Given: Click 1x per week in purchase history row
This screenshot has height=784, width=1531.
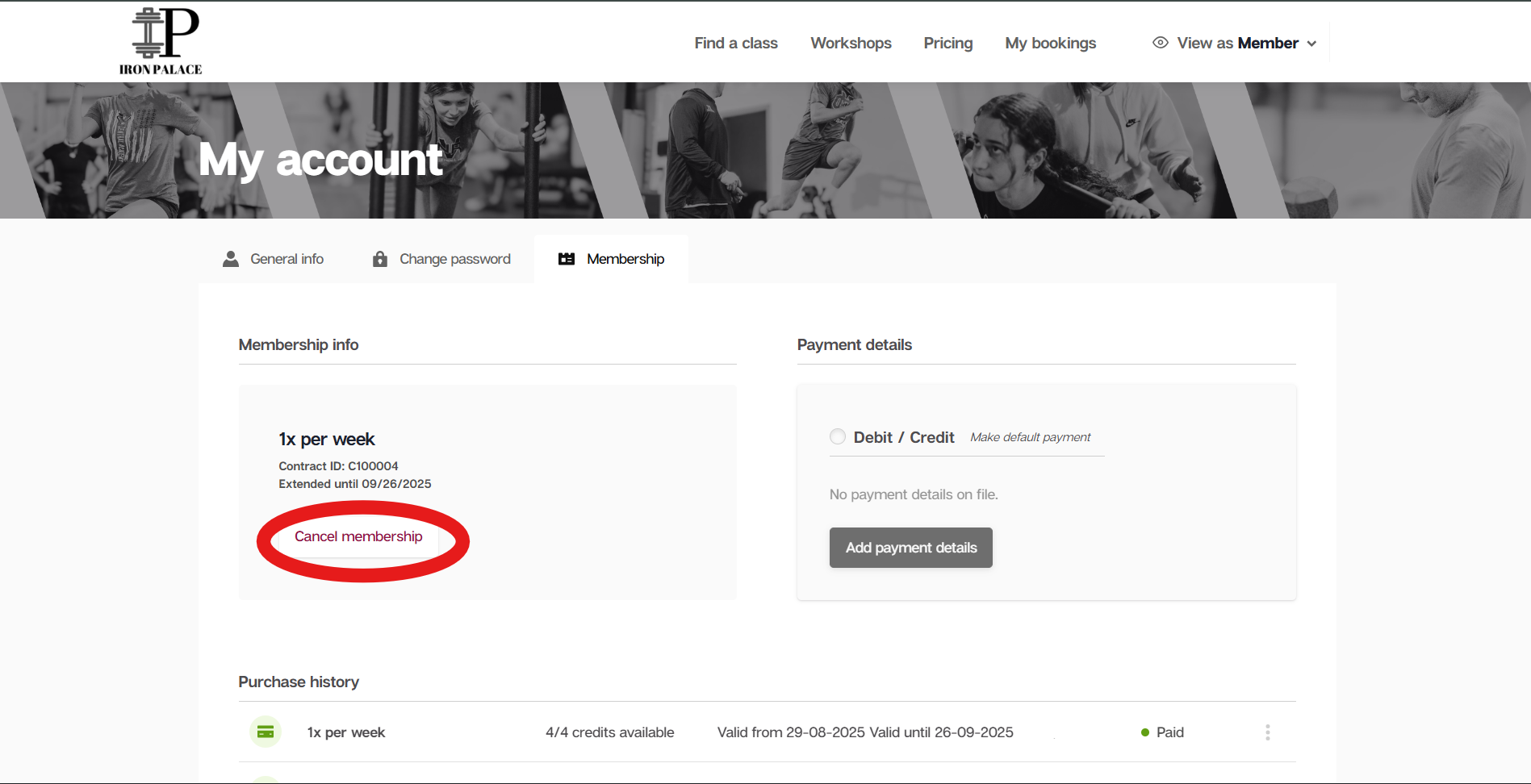Looking at the screenshot, I should (x=346, y=732).
